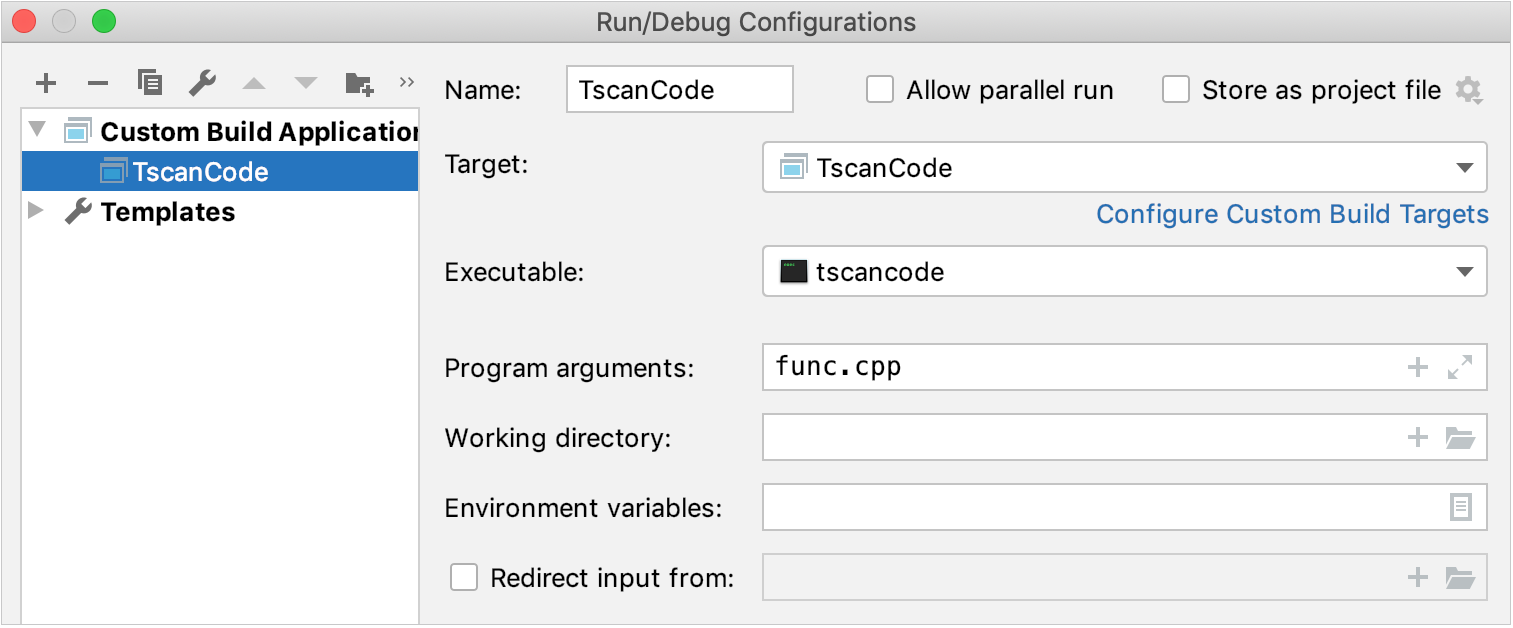Click the Configure Custom Build Targets link
The width and height of the screenshot is (1513, 628).
(1292, 214)
